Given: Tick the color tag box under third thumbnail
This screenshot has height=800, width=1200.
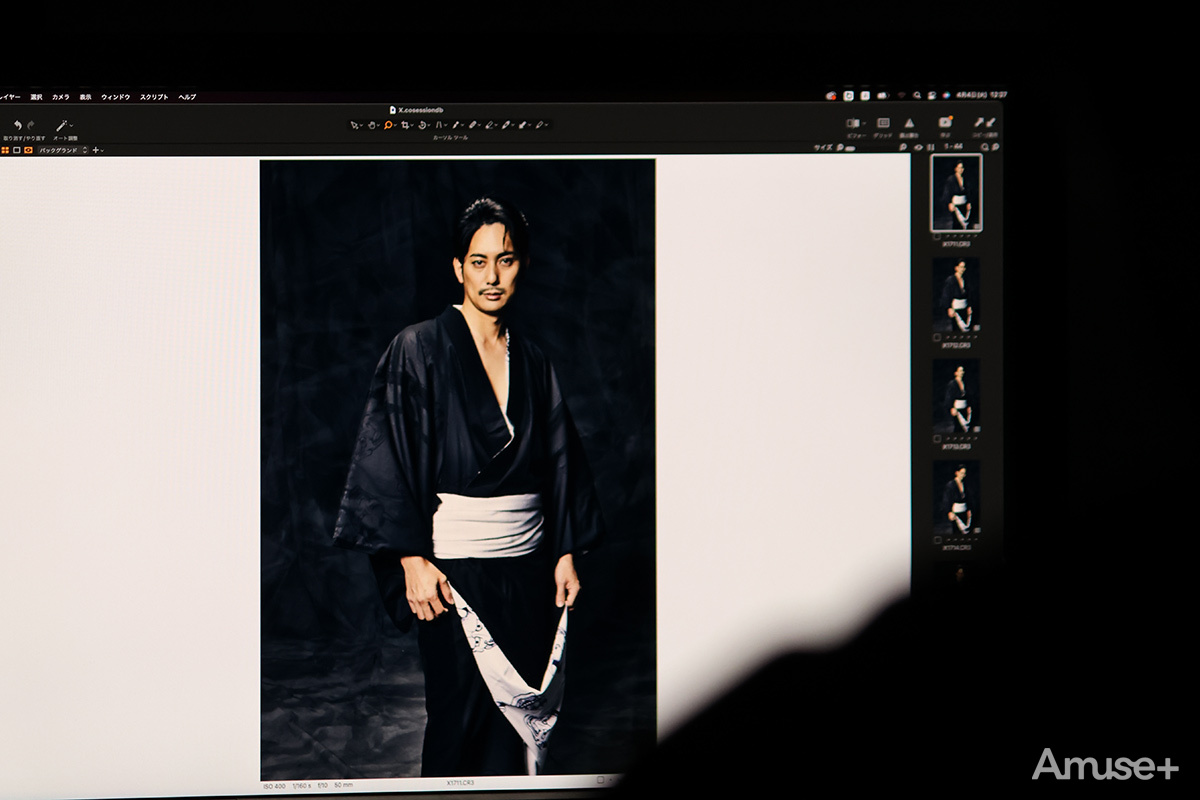Looking at the screenshot, I should pyautogui.click(x=937, y=438).
